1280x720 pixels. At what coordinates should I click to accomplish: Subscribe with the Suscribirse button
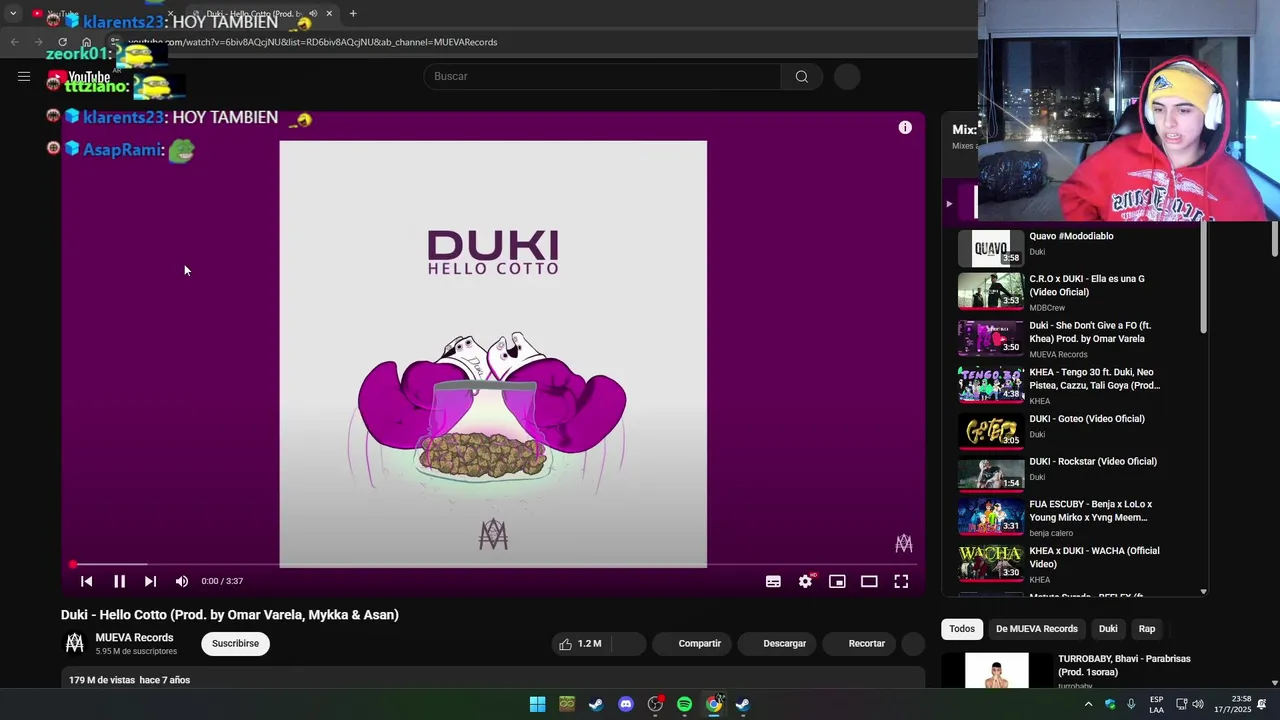235,644
